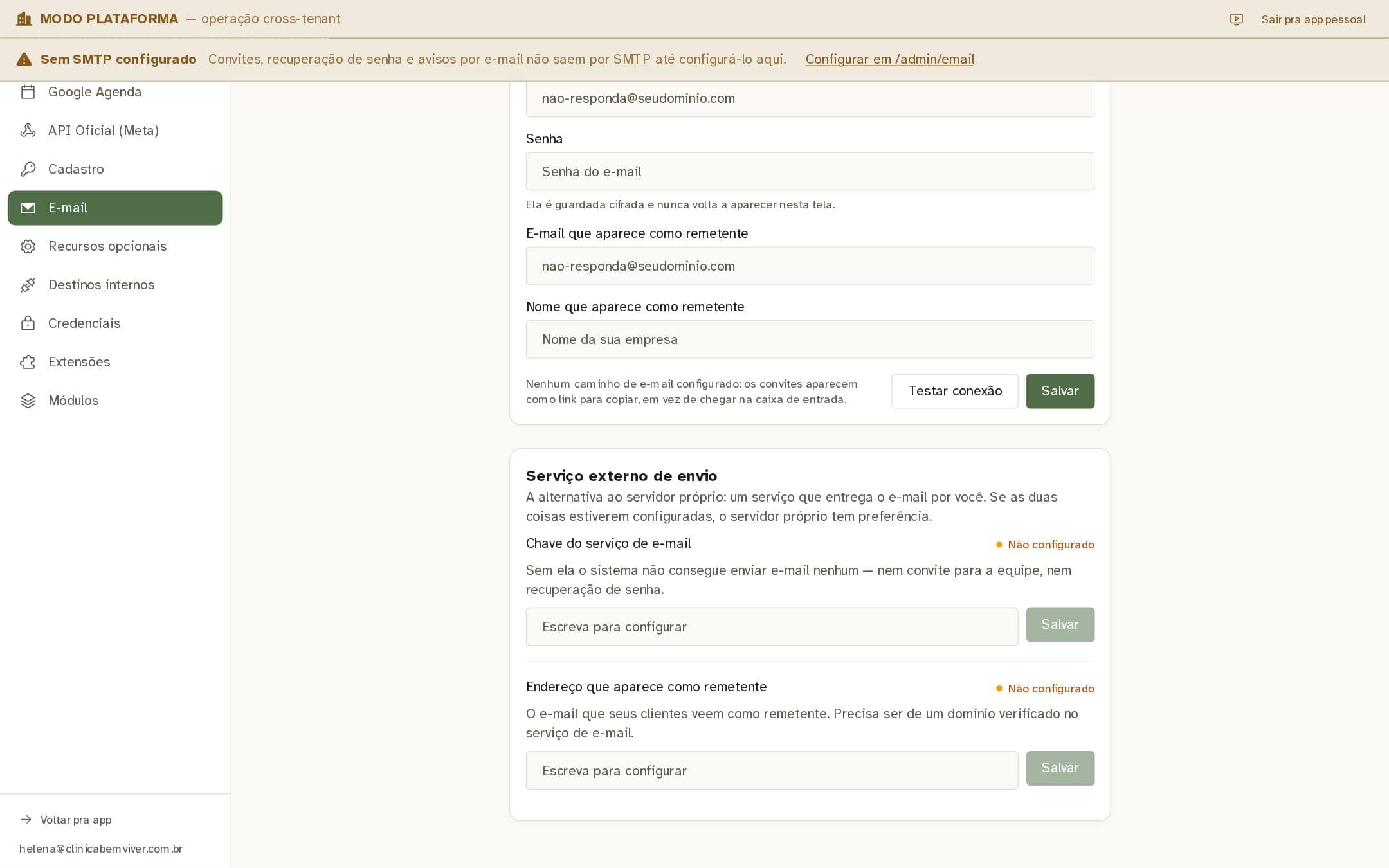
Task: Click the Destinos internos plug icon
Action: click(28, 285)
